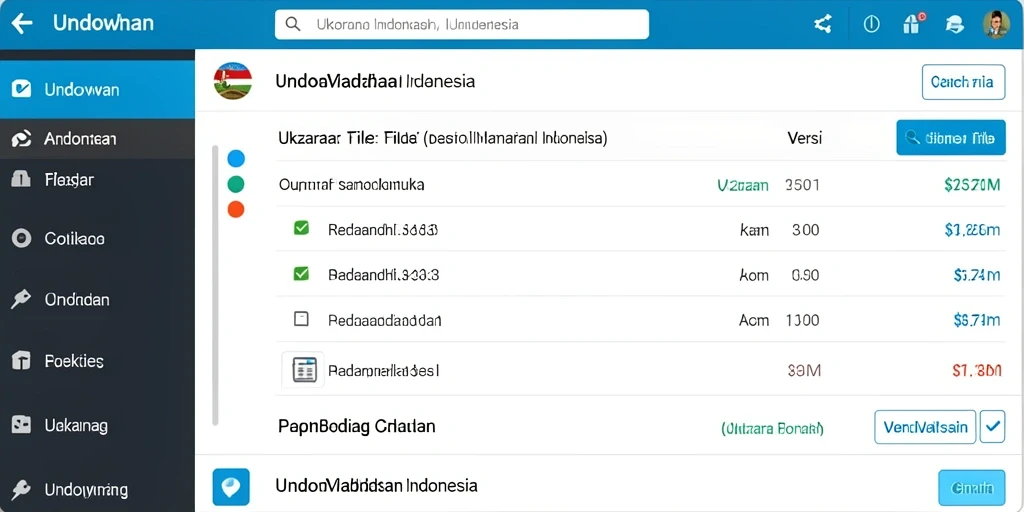Open Undoyiming sidebar item
Viewport: 1024px width, 512px height.
97,490
